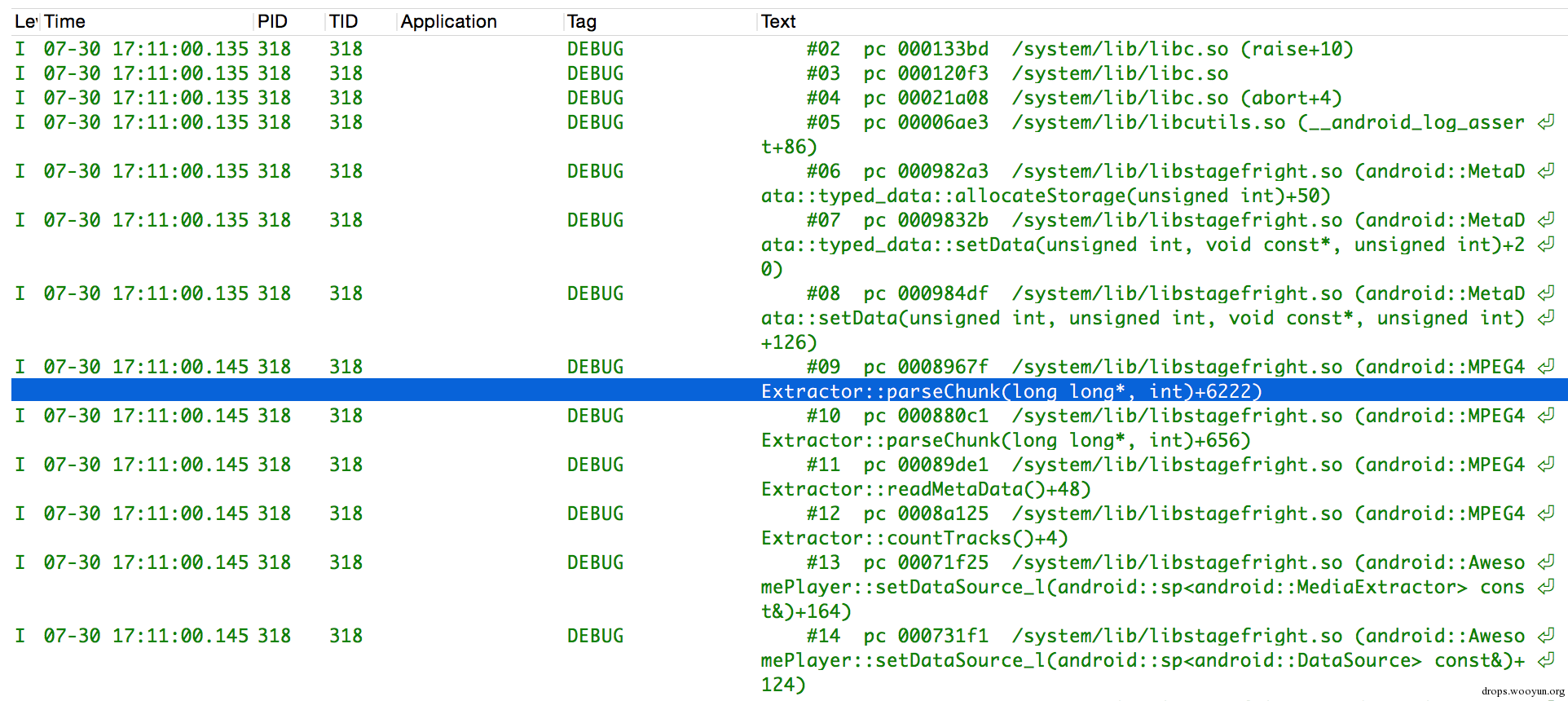Select log row #02 raise+10
Image resolution: width=1568 pixels, height=701 pixels.
(789, 49)
